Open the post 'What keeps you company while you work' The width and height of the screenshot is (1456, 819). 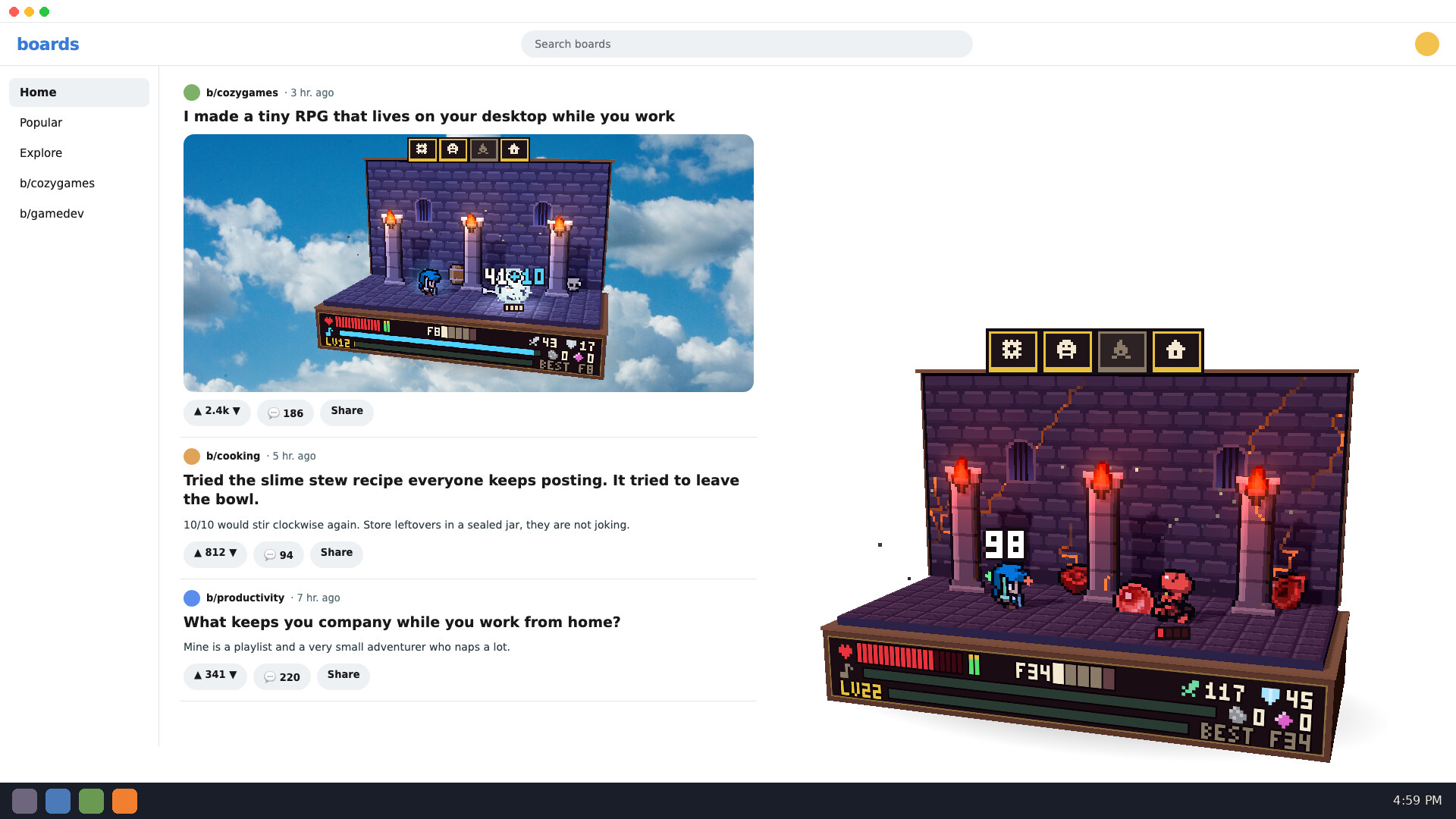coord(402,622)
